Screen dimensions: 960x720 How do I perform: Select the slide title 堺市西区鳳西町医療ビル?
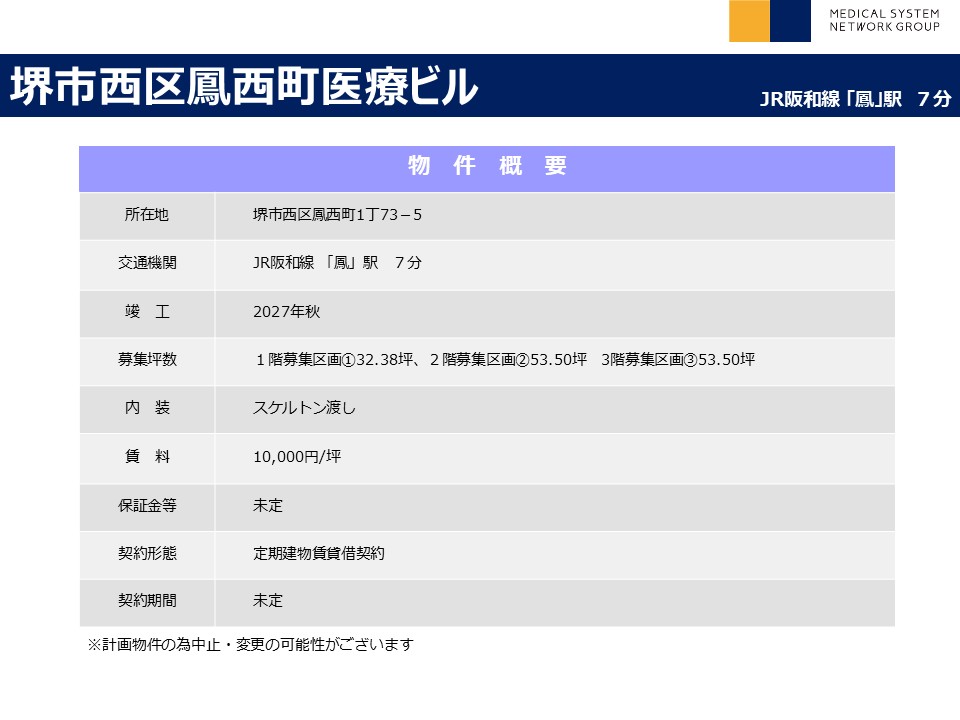pyautogui.click(x=244, y=88)
